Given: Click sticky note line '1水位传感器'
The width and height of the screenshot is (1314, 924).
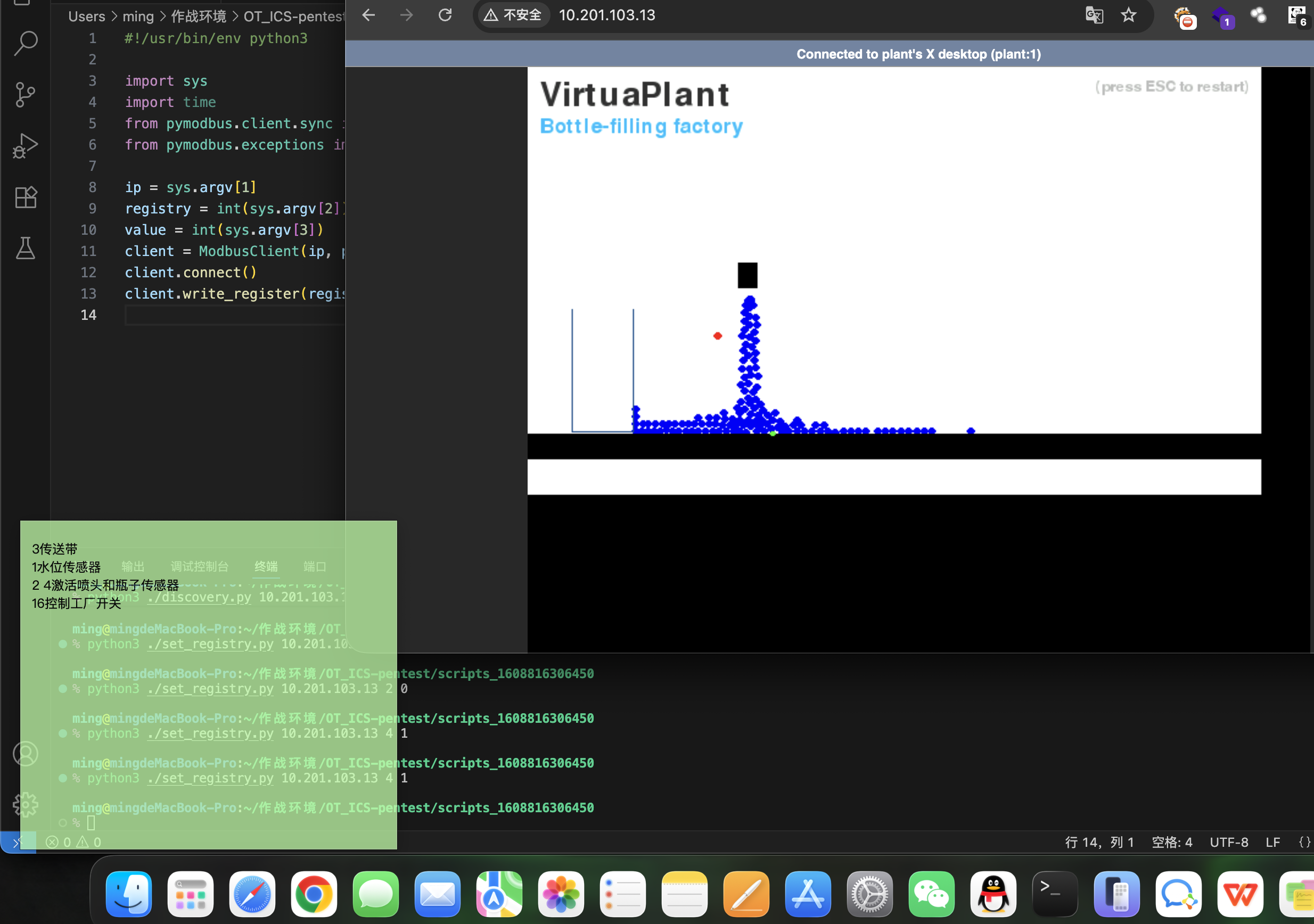Looking at the screenshot, I should pyautogui.click(x=66, y=567).
